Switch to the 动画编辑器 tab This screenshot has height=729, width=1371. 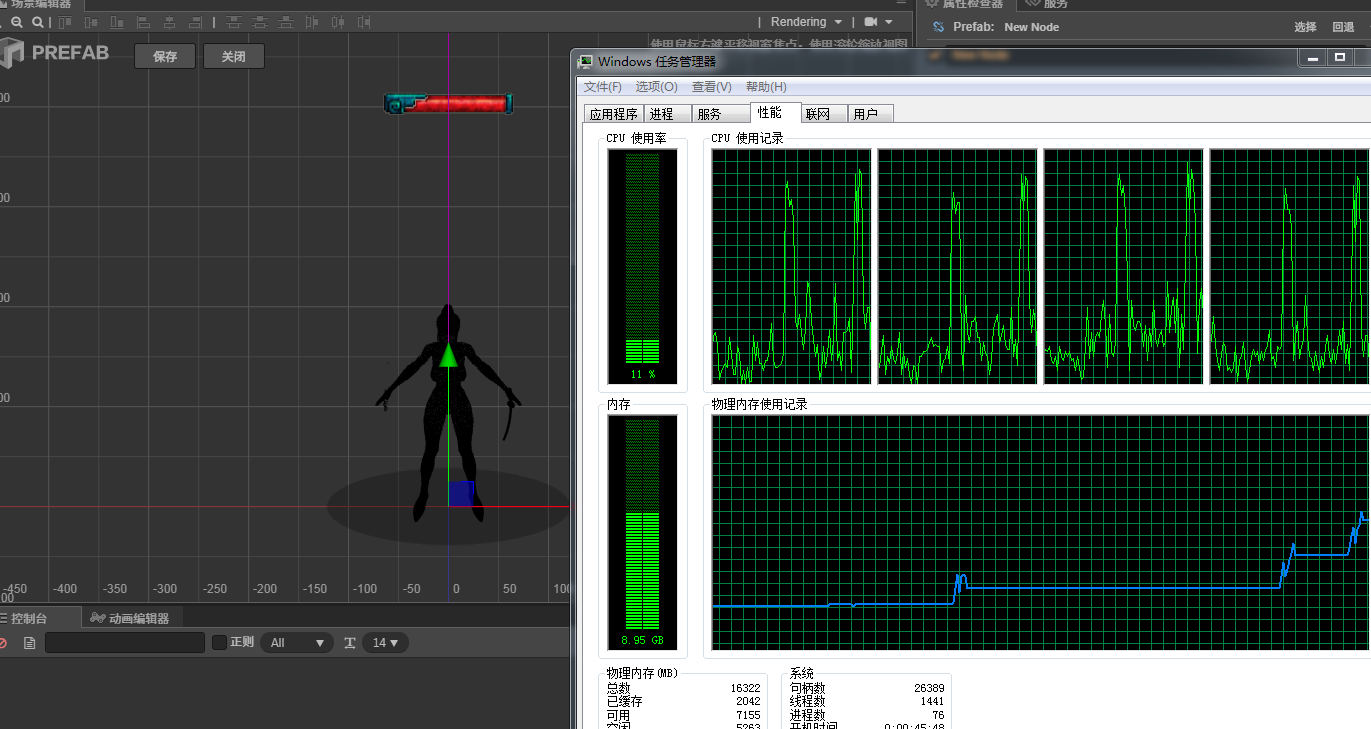point(129,618)
